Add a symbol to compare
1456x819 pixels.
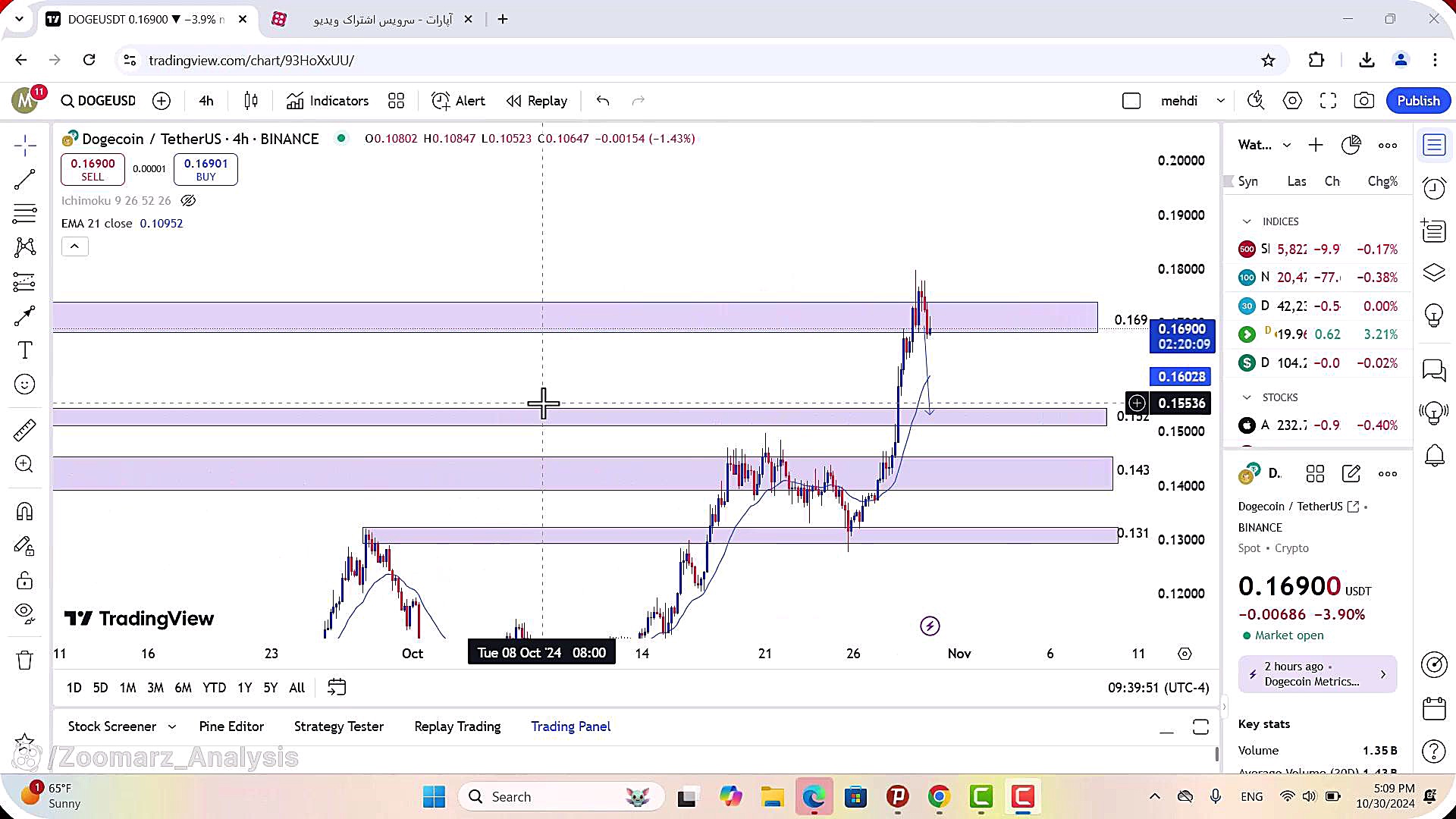162,101
